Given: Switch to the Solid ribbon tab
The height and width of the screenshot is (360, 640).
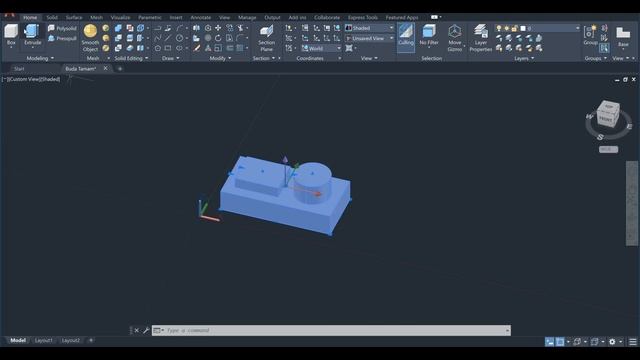Looking at the screenshot, I should tap(52, 17).
